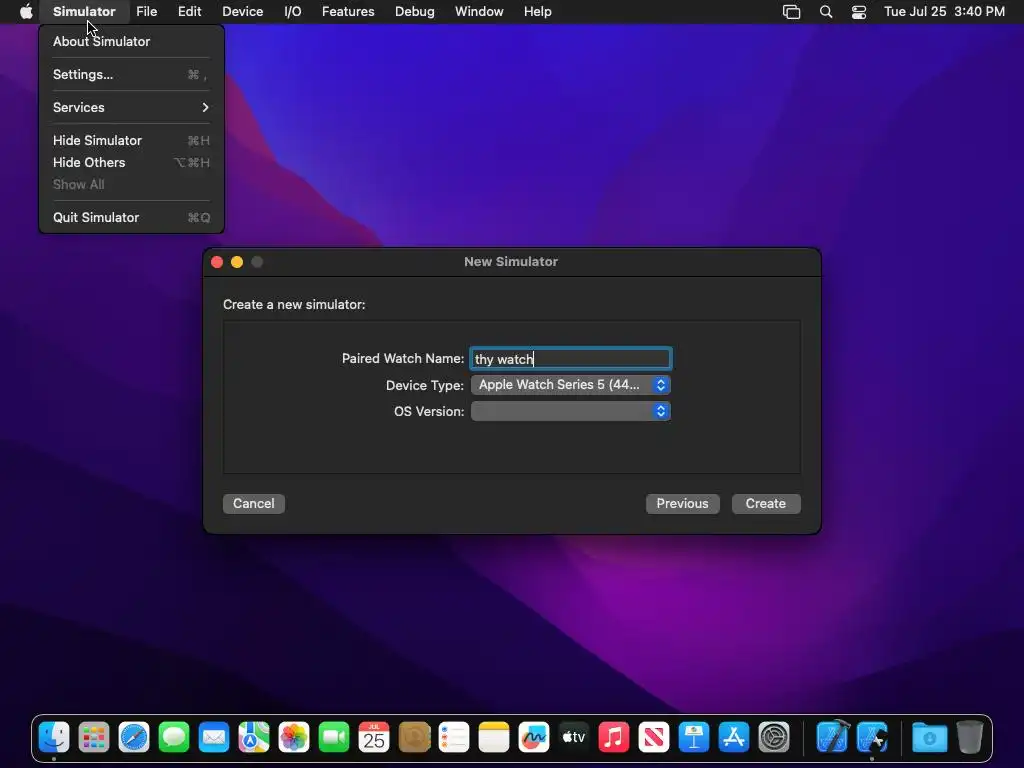This screenshot has height=768, width=1024.
Task: Open Control Center in menu bar
Action: 859,12
